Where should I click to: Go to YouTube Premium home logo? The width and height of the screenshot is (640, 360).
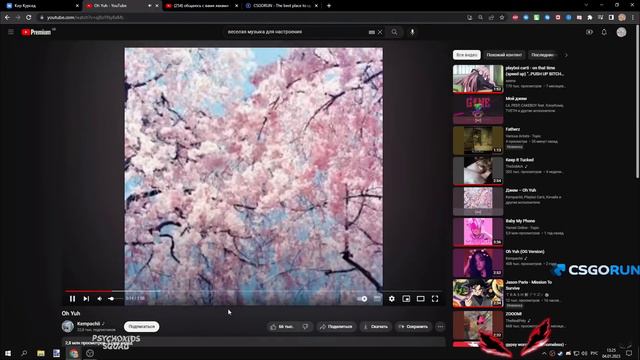click(37, 32)
